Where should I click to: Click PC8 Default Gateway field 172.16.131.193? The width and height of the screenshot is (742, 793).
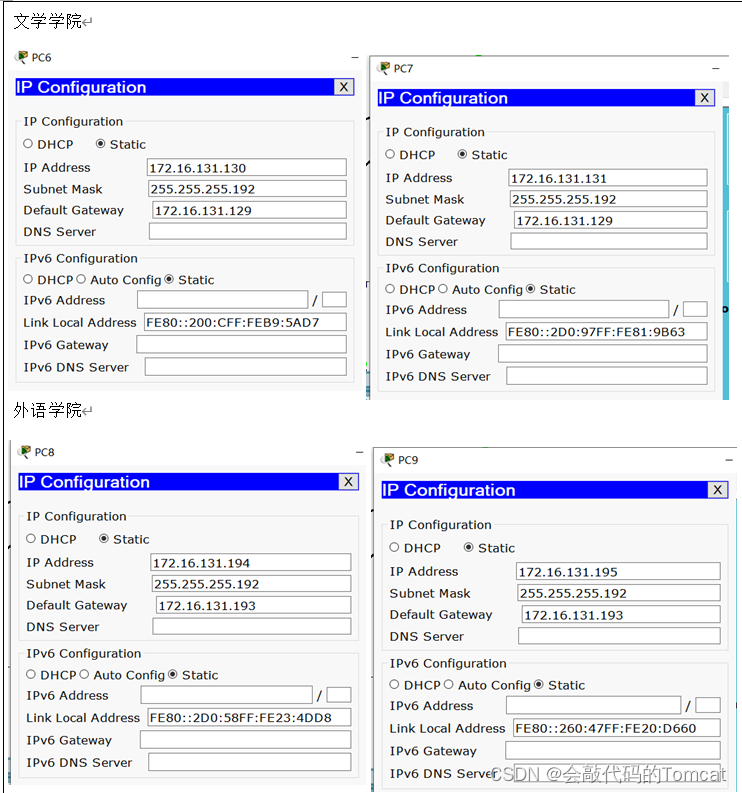pyautogui.click(x=253, y=605)
